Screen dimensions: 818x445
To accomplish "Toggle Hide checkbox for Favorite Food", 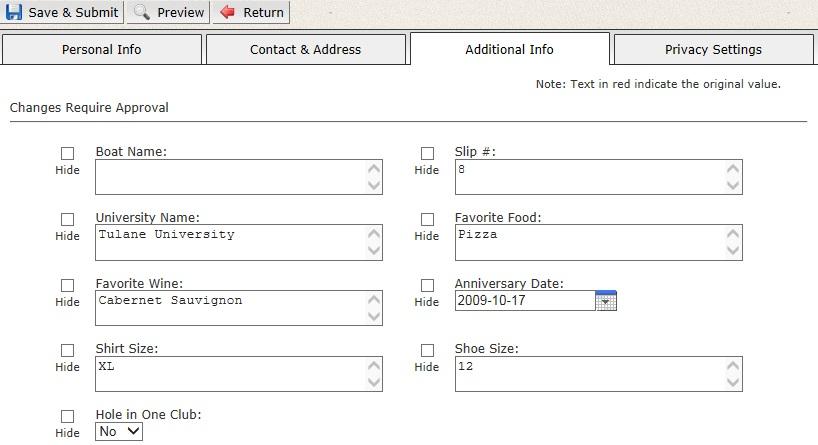I will (427, 219).
